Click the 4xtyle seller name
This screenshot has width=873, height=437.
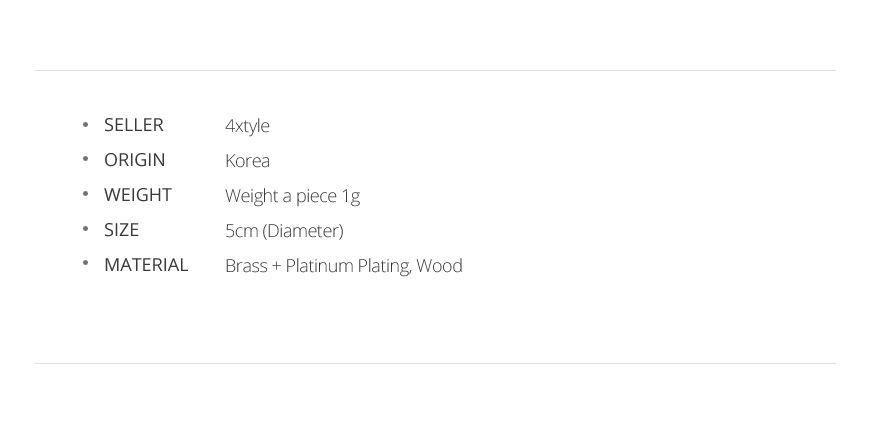[x=247, y=126]
